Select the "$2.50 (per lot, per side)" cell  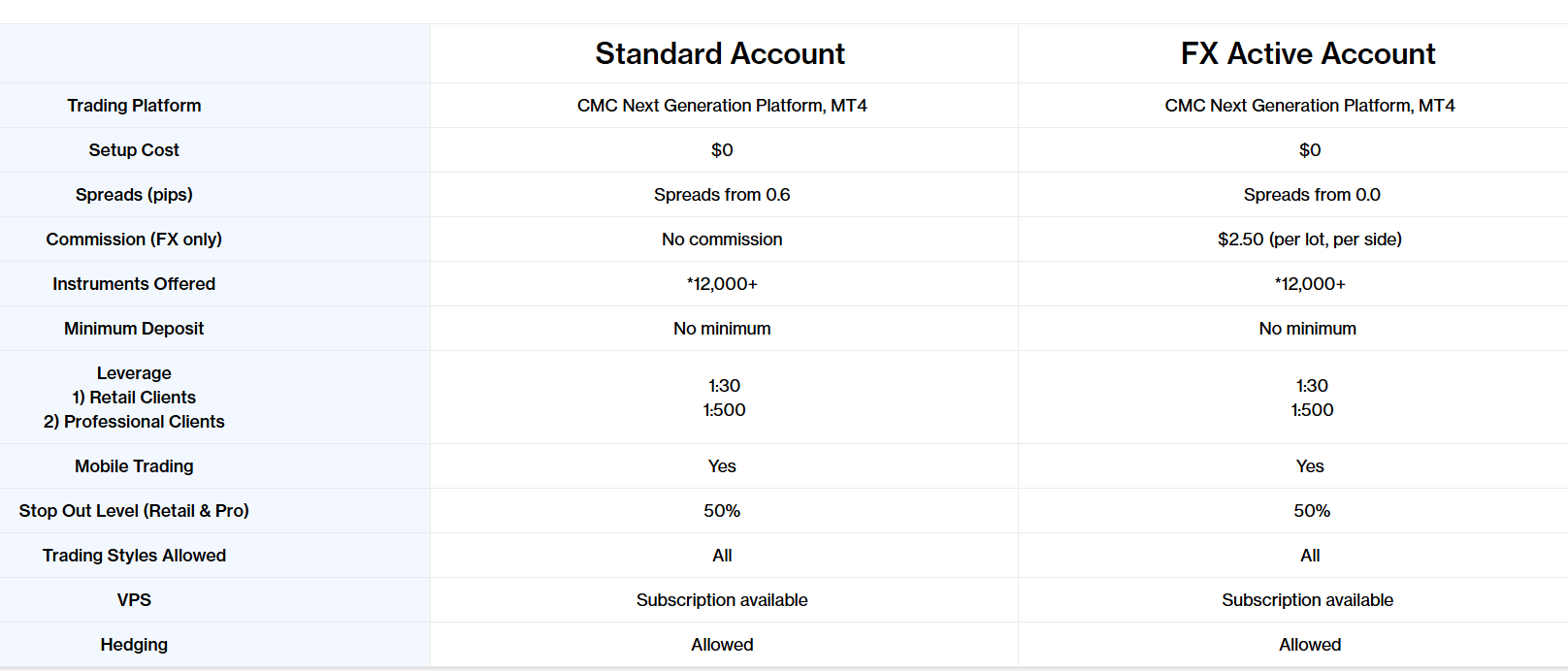coord(1310,240)
